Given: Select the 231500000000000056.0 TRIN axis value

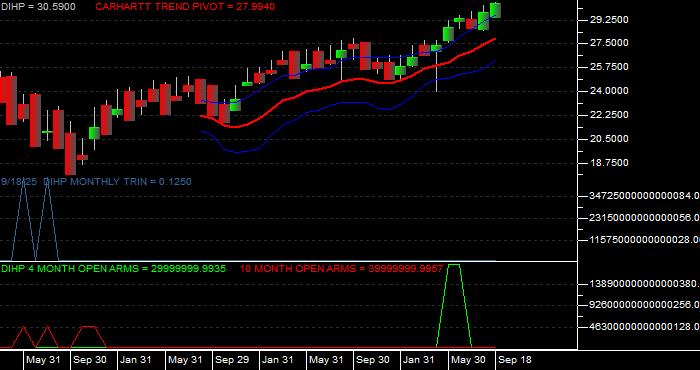Looking at the screenshot, I should point(645,217).
